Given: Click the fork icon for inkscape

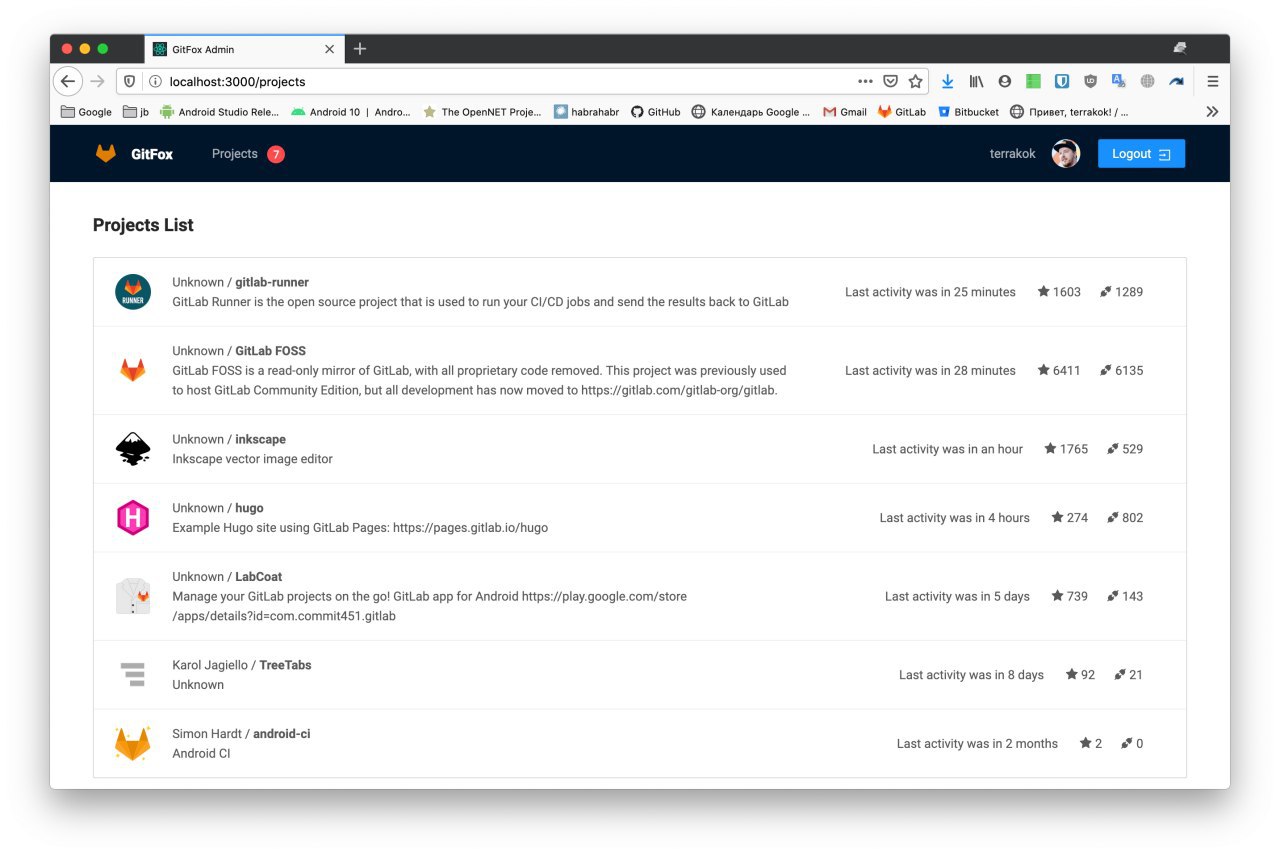Looking at the screenshot, I should click(1113, 449).
